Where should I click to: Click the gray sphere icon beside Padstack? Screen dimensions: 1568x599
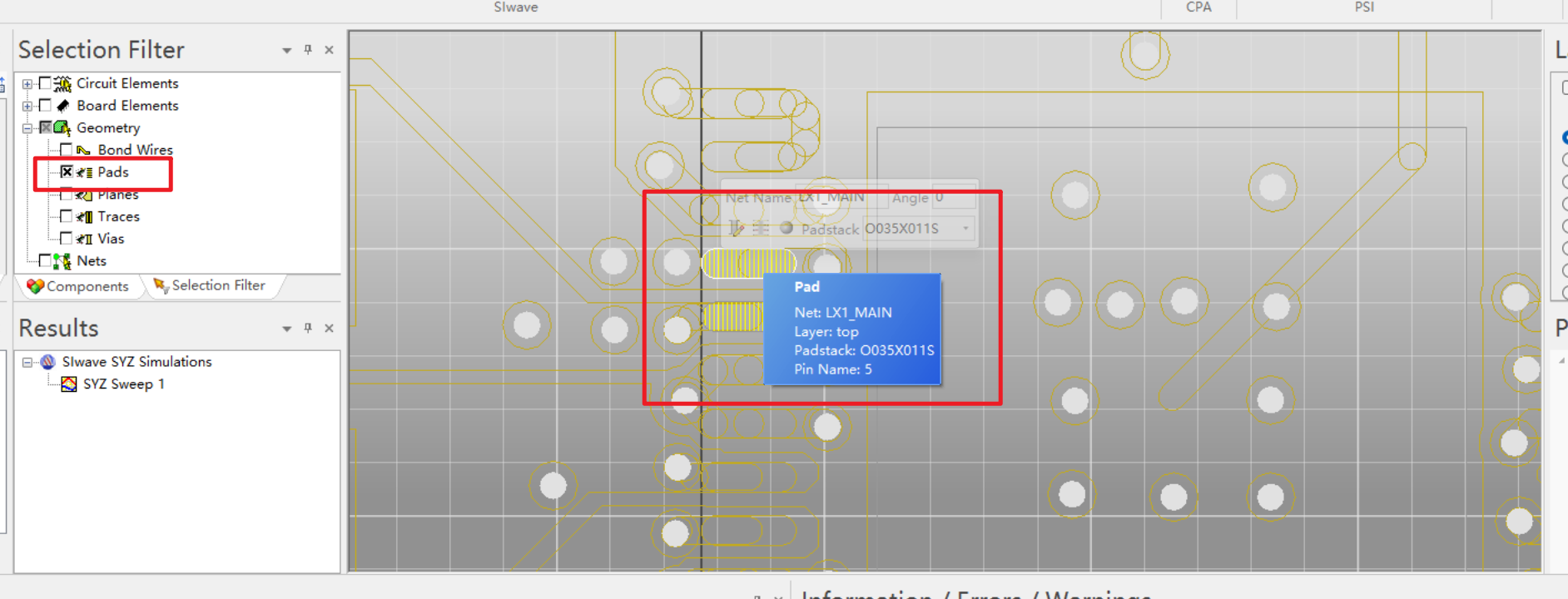[x=786, y=228]
